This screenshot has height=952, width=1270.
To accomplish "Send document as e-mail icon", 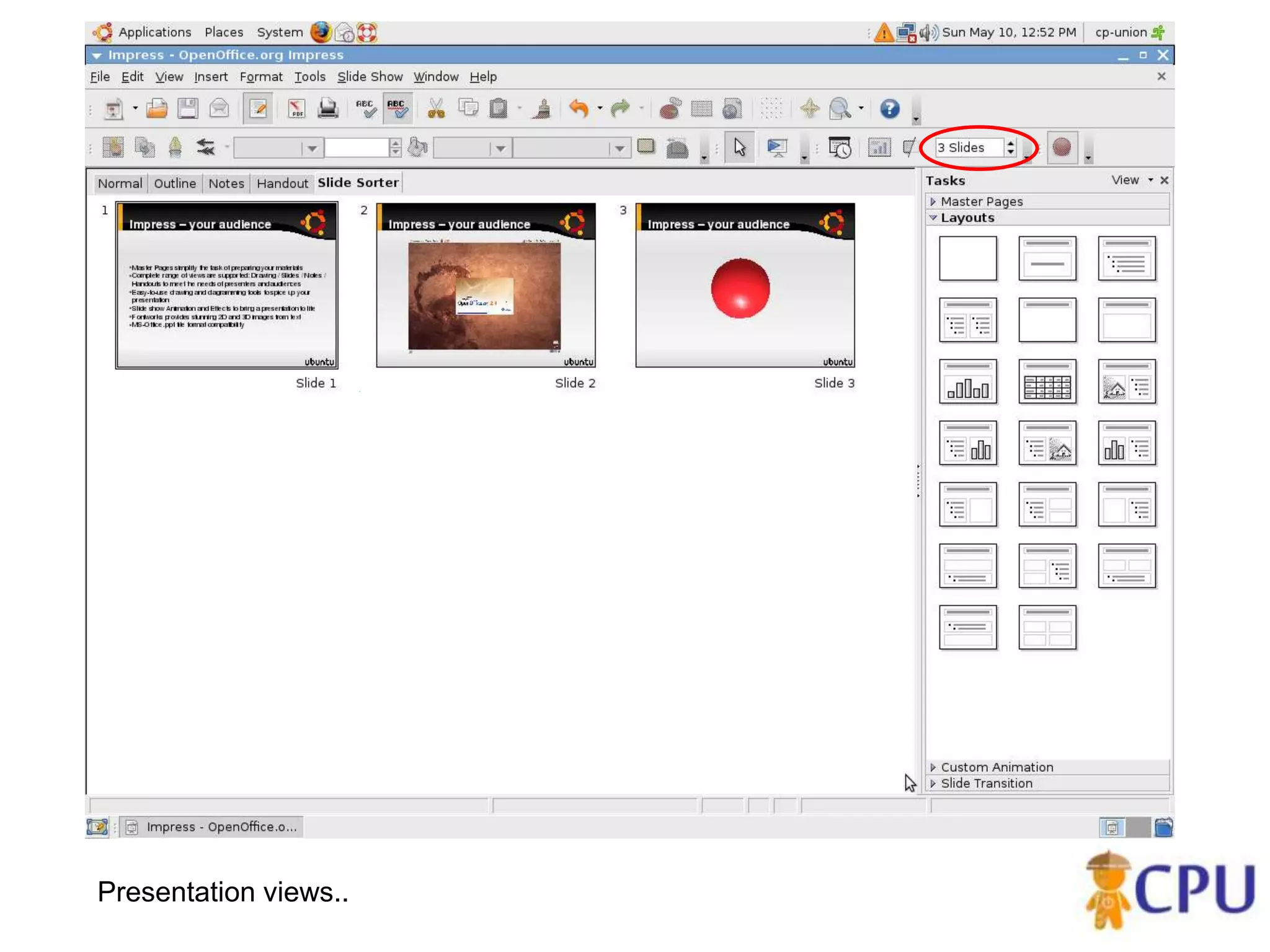I will (x=218, y=109).
